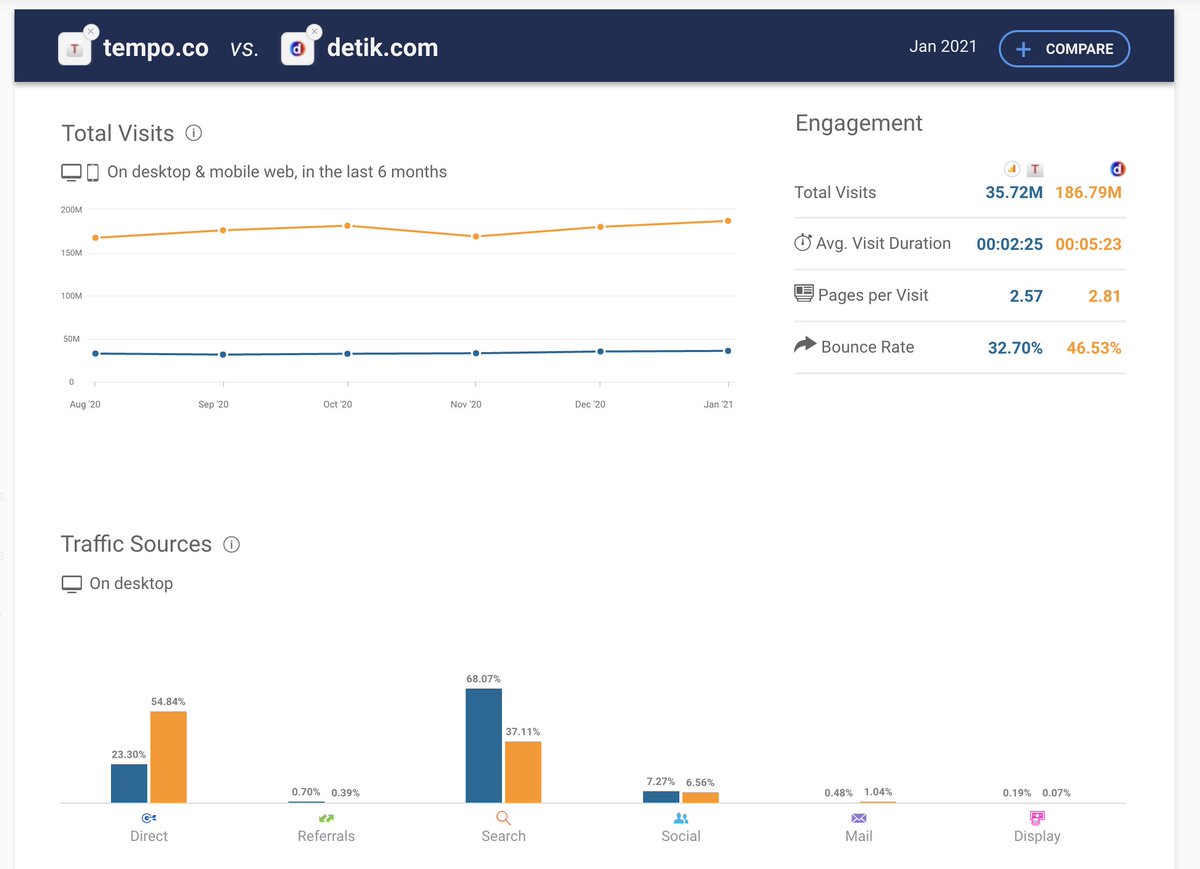Viewport: 1200px width, 869px height.
Task: Open the Traffic Sources info icon
Action: coord(231,544)
